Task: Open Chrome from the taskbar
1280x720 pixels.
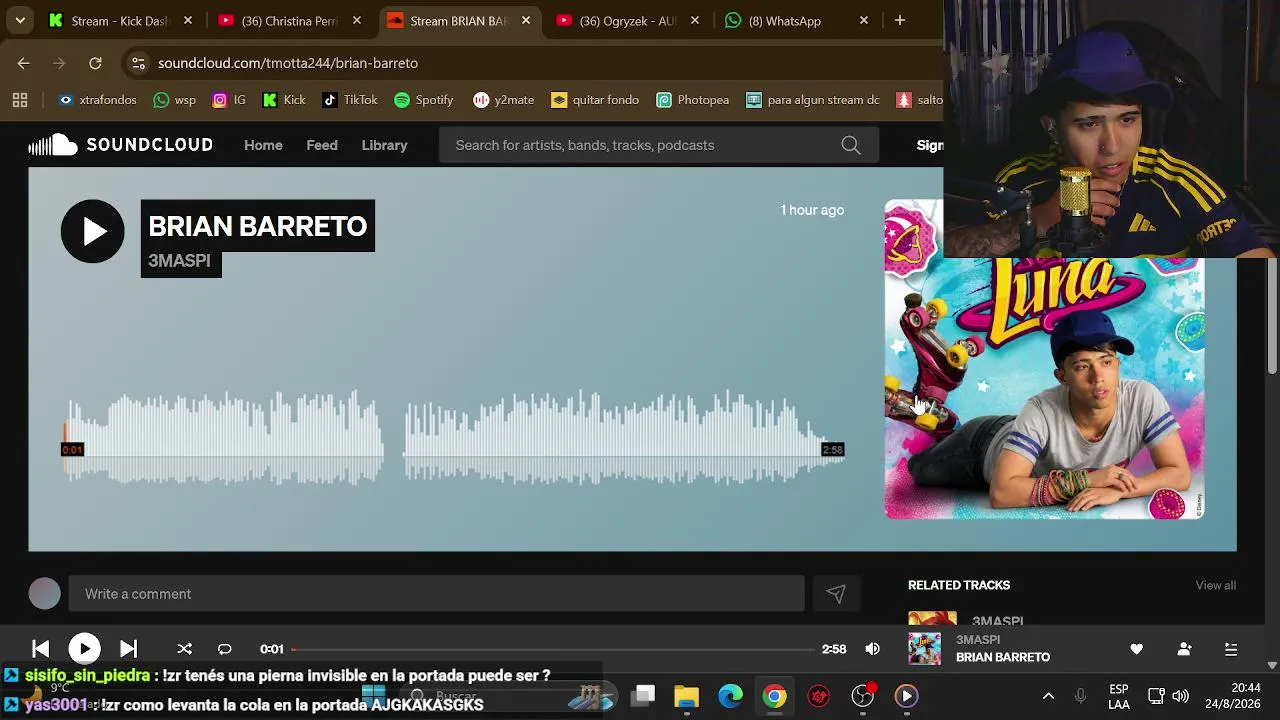Action: point(775,696)
